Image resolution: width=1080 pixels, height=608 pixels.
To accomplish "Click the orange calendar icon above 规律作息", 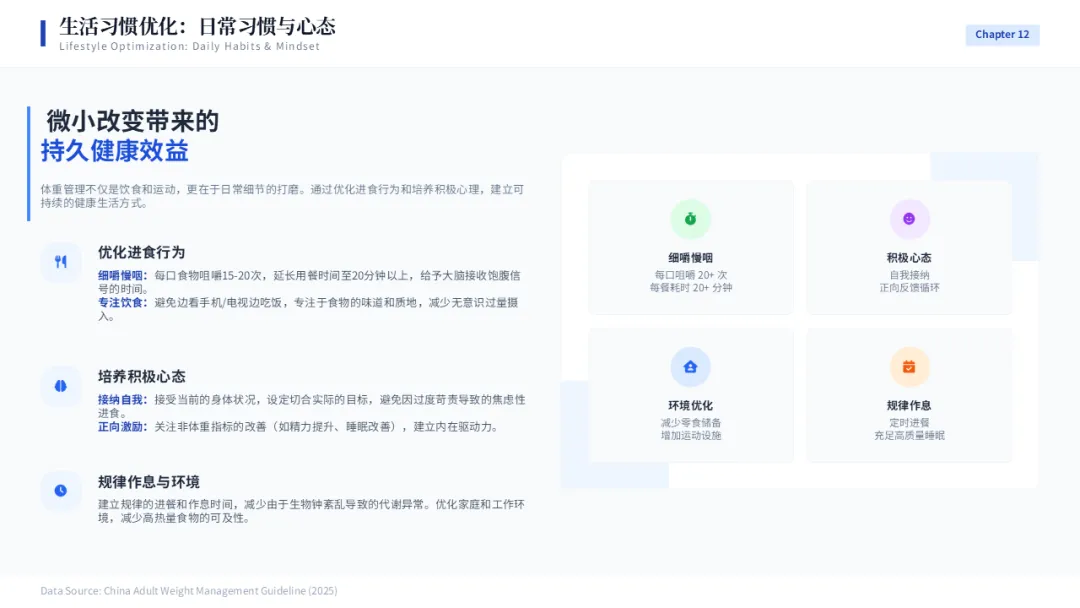I will (909, 367).
